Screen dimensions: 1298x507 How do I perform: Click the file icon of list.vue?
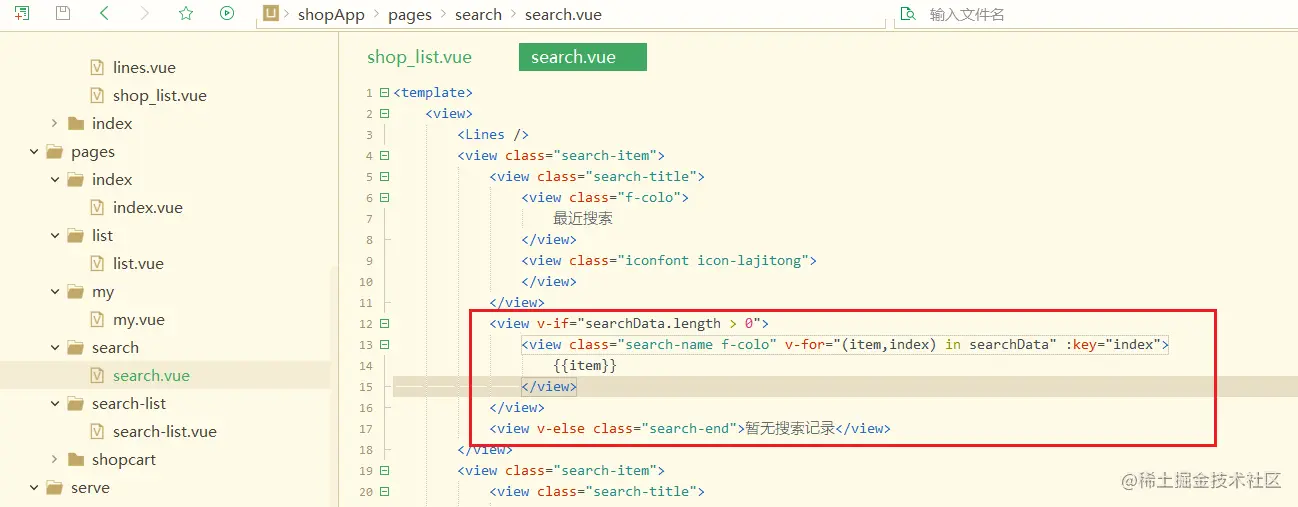coord(97,264)
